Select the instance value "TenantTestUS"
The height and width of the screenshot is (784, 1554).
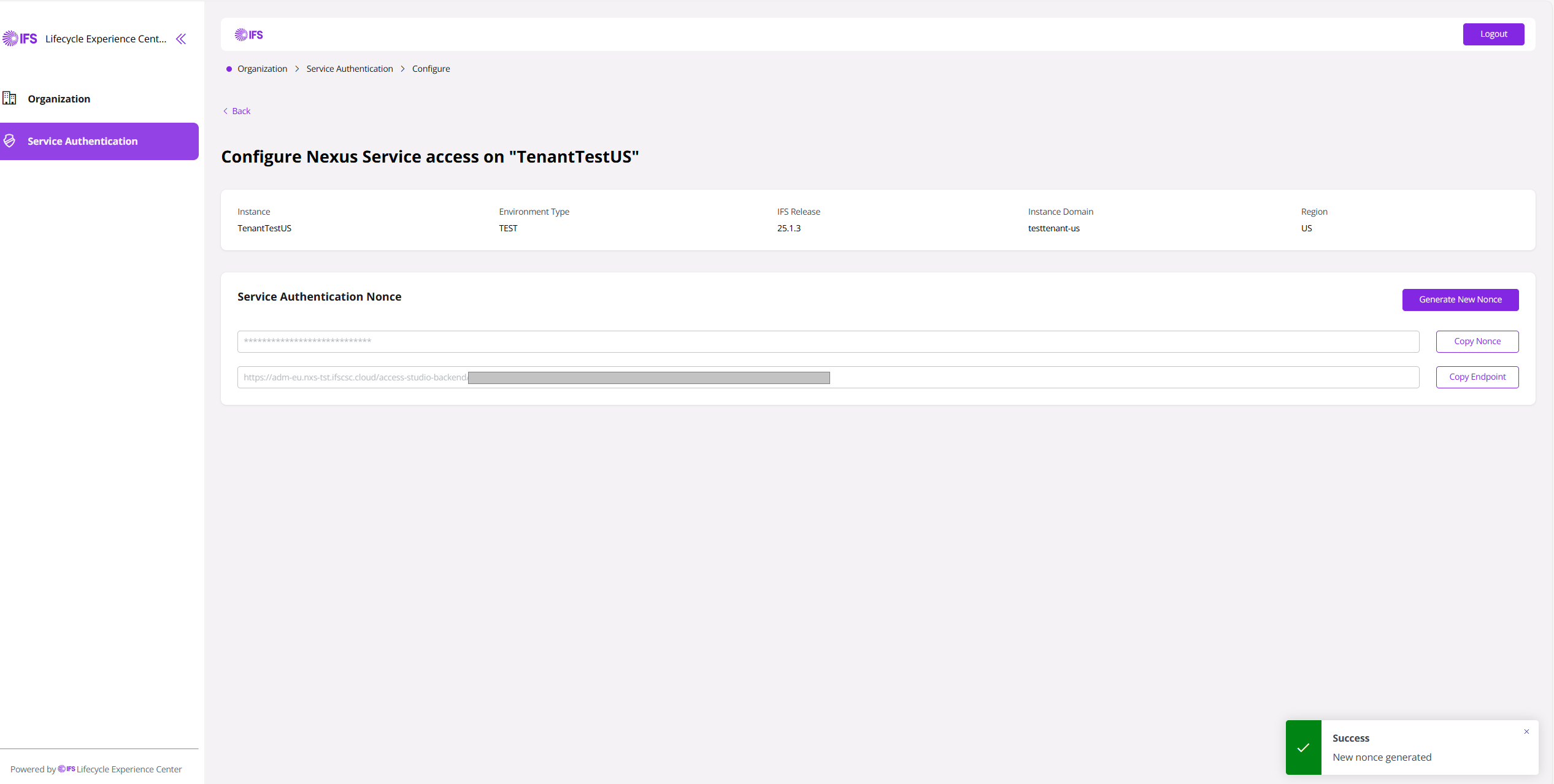click(264, 228)
